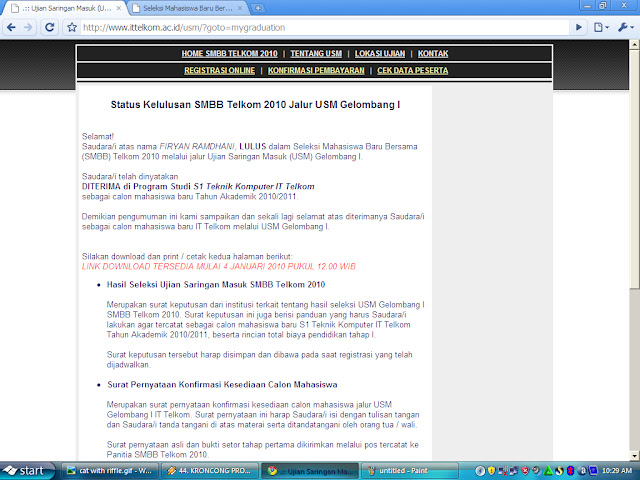
Task: Click heading Hasil Seleksi Ujian Saringan Masuk
Action: click(x=216, y=284)
